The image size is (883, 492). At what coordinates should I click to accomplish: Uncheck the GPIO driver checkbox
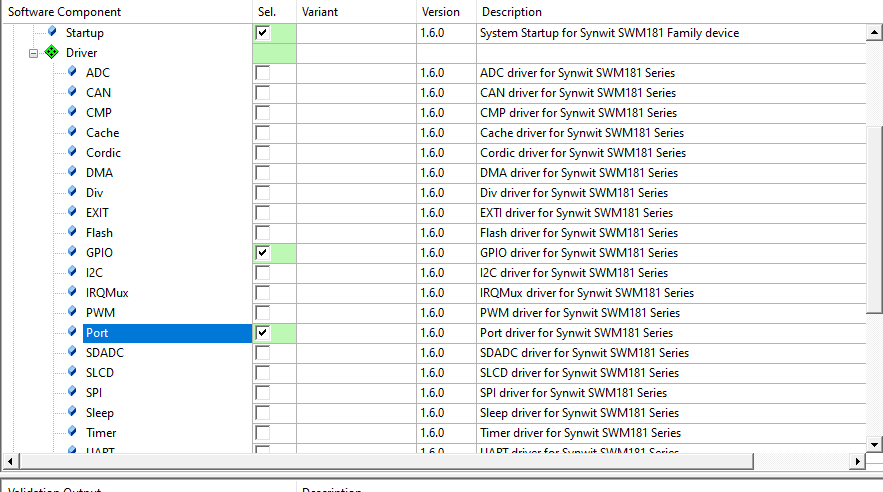pyautogui.click(x=263, y=253)
